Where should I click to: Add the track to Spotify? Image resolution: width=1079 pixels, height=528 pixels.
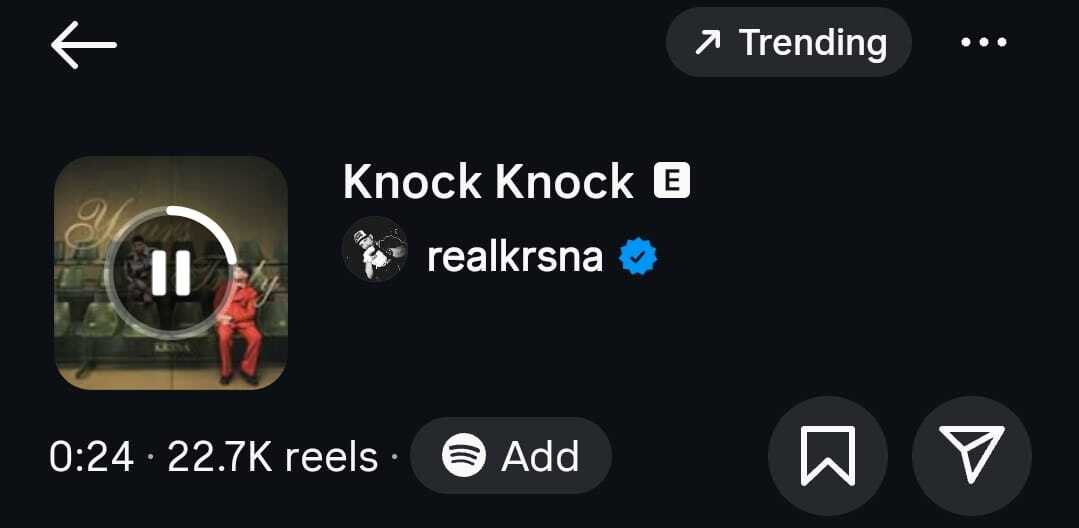pyautogui.click(x=511, y=455)
